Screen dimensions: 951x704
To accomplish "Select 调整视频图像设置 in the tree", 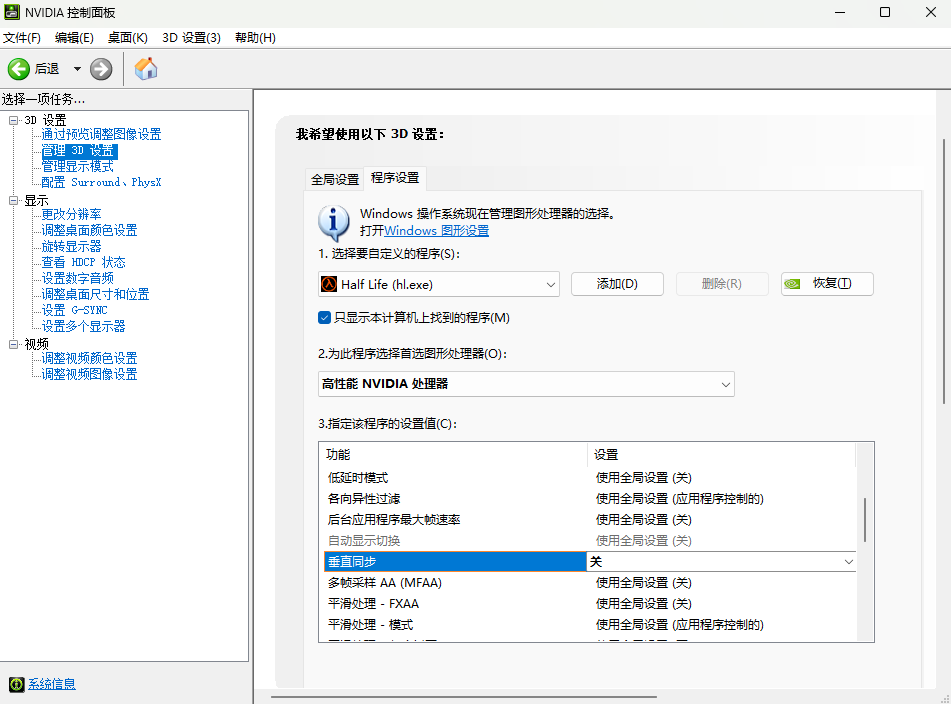I will pyautogui.click(x=89, y=374).
